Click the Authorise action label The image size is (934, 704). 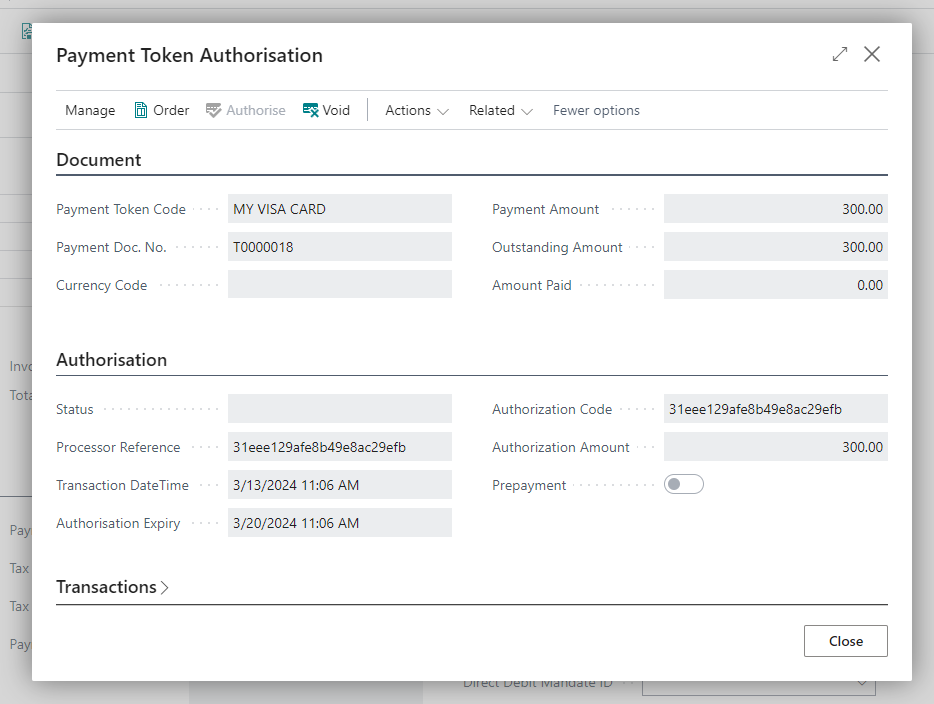click(x=256, y=110)
